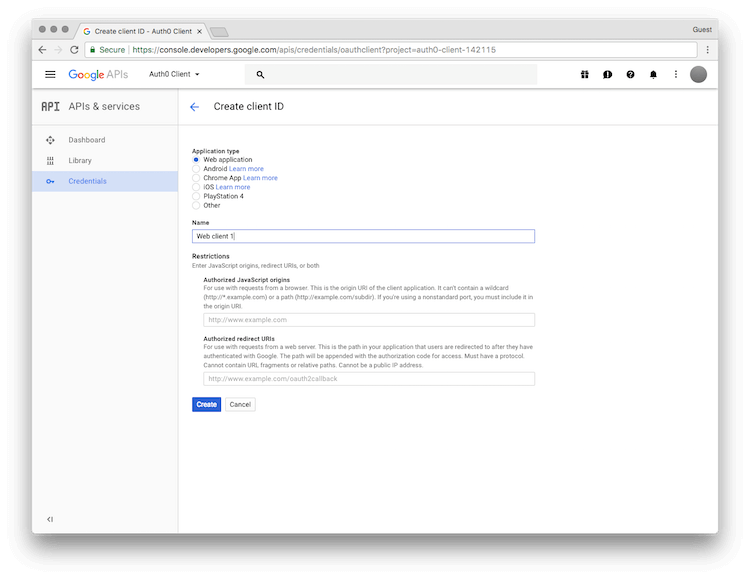
Task: Open the notifications bell
Action: pyautogui.click(x=653, y=74)
